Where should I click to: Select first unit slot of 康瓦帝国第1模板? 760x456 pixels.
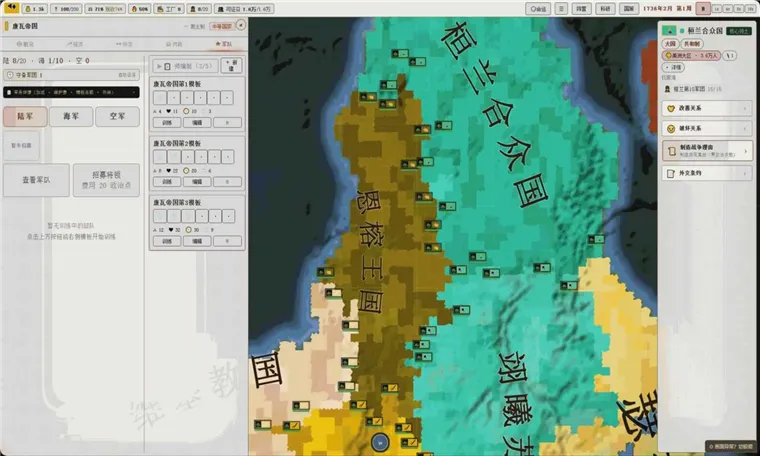tap(160, 98)
